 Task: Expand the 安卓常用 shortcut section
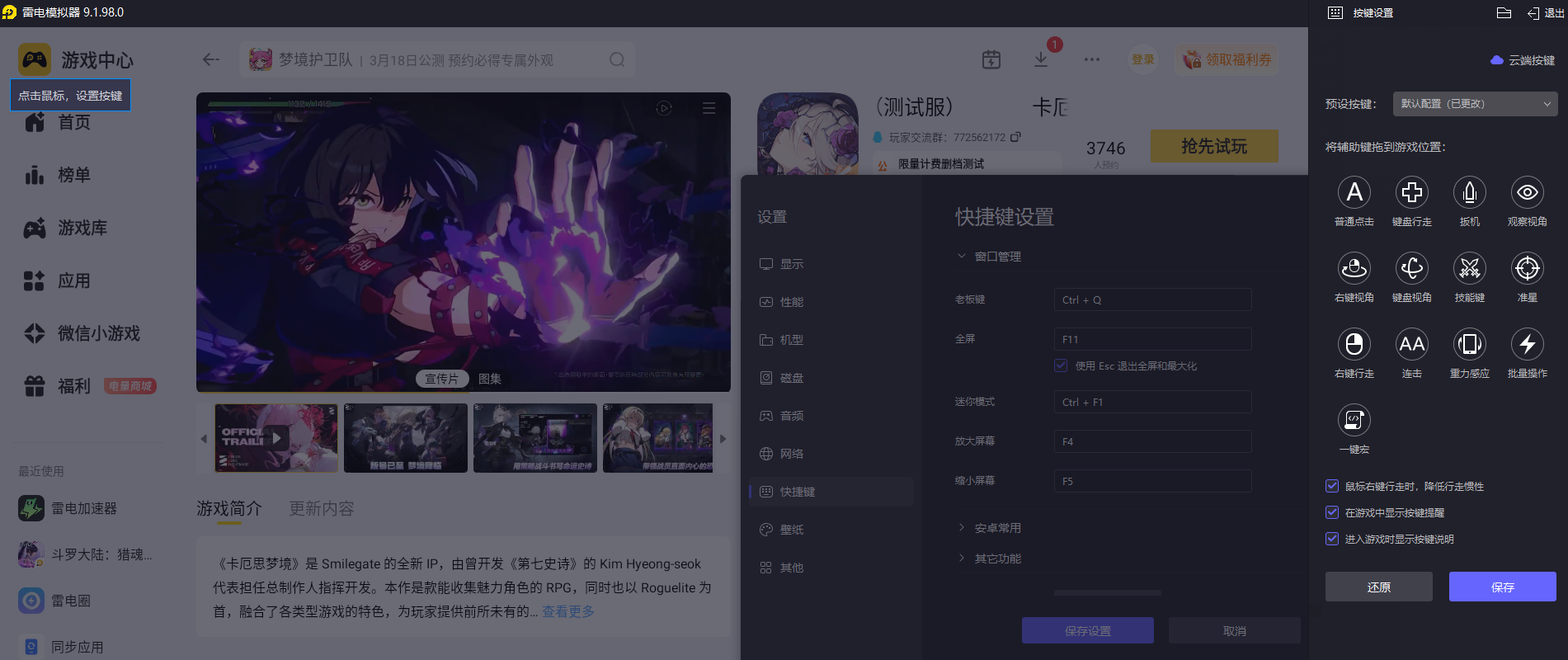[x=997, y=528]
